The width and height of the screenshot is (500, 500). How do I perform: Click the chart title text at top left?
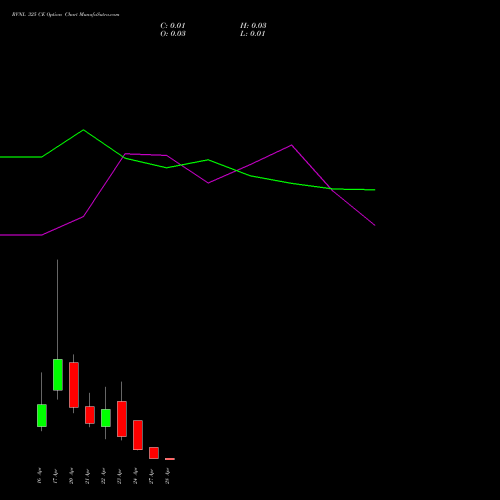point(65,15)
